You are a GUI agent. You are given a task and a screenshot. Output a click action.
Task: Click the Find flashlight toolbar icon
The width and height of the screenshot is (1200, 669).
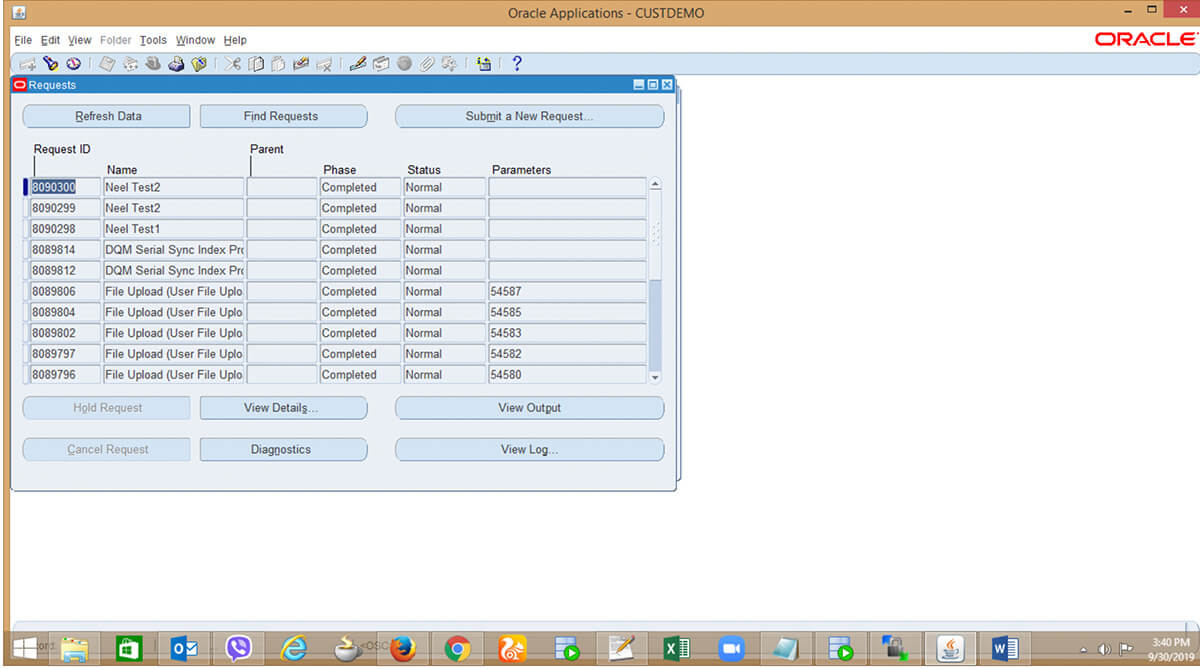(x=50, y=64)
